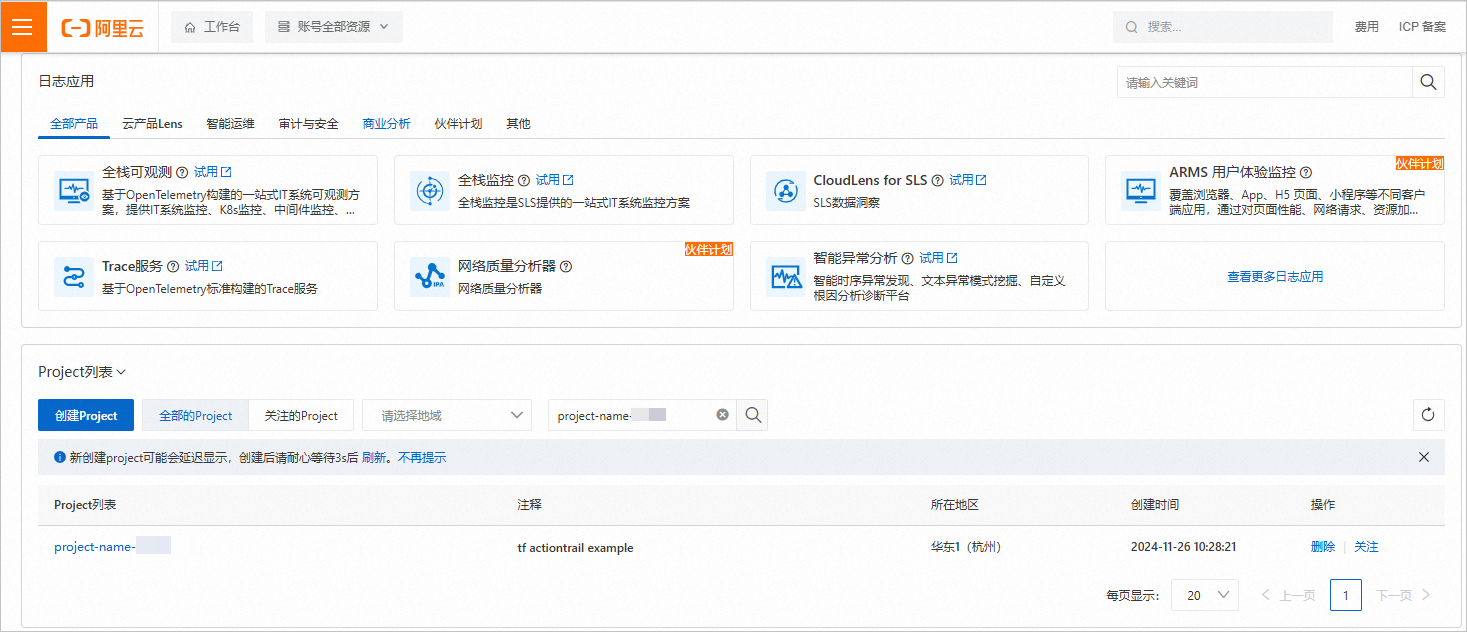Click the 网络质量分析器 app icon
This screenshot has height=632, width=1467.
click(x=430, y=277)
